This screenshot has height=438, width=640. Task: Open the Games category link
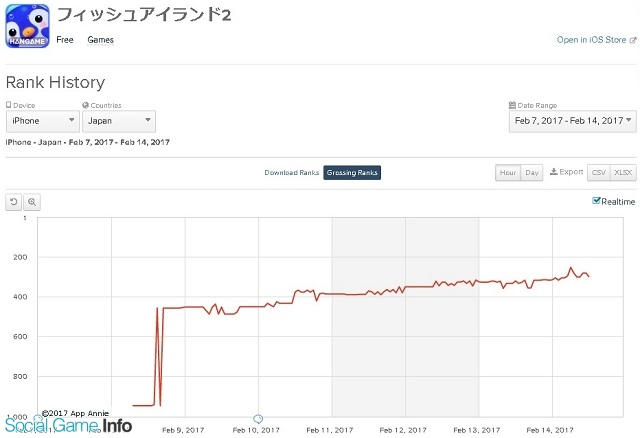tap(100, 40)
